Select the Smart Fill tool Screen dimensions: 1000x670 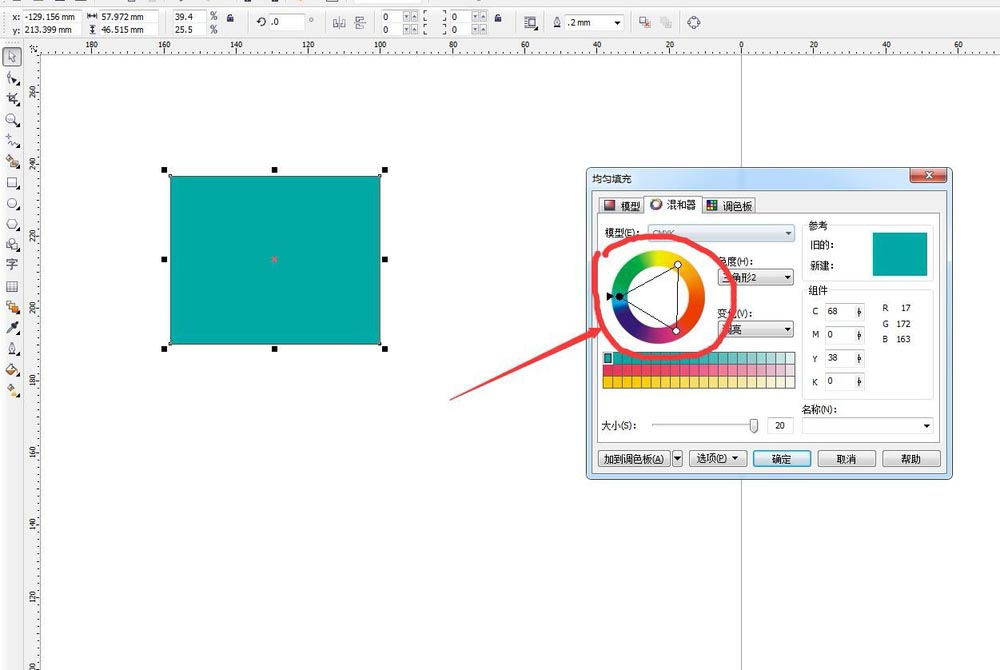pyautogui.click(x=12, y=161)
